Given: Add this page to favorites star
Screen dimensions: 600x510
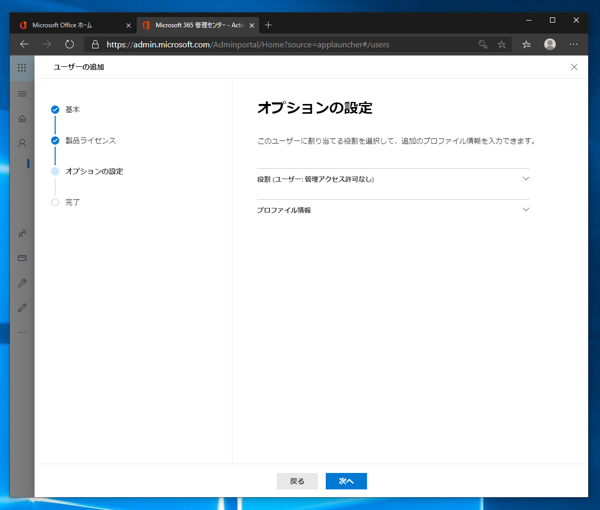Looking at the screenshot, I should [x=502, y=45].
